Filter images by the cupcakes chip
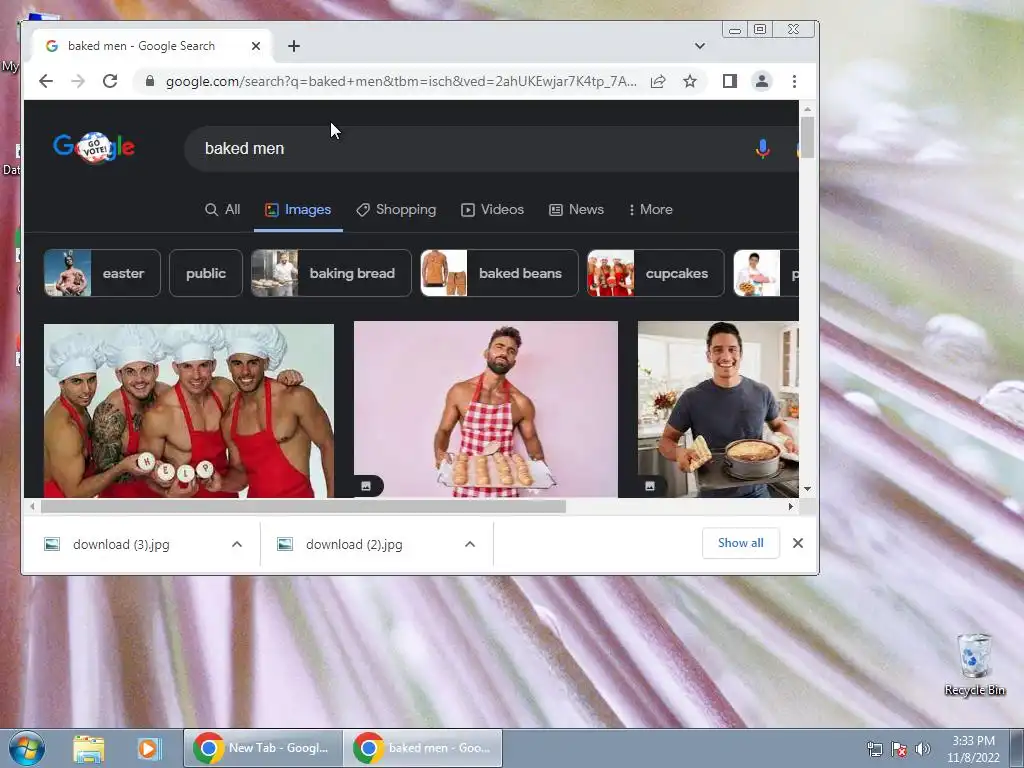1024x768 pixels. coord(655,273)
